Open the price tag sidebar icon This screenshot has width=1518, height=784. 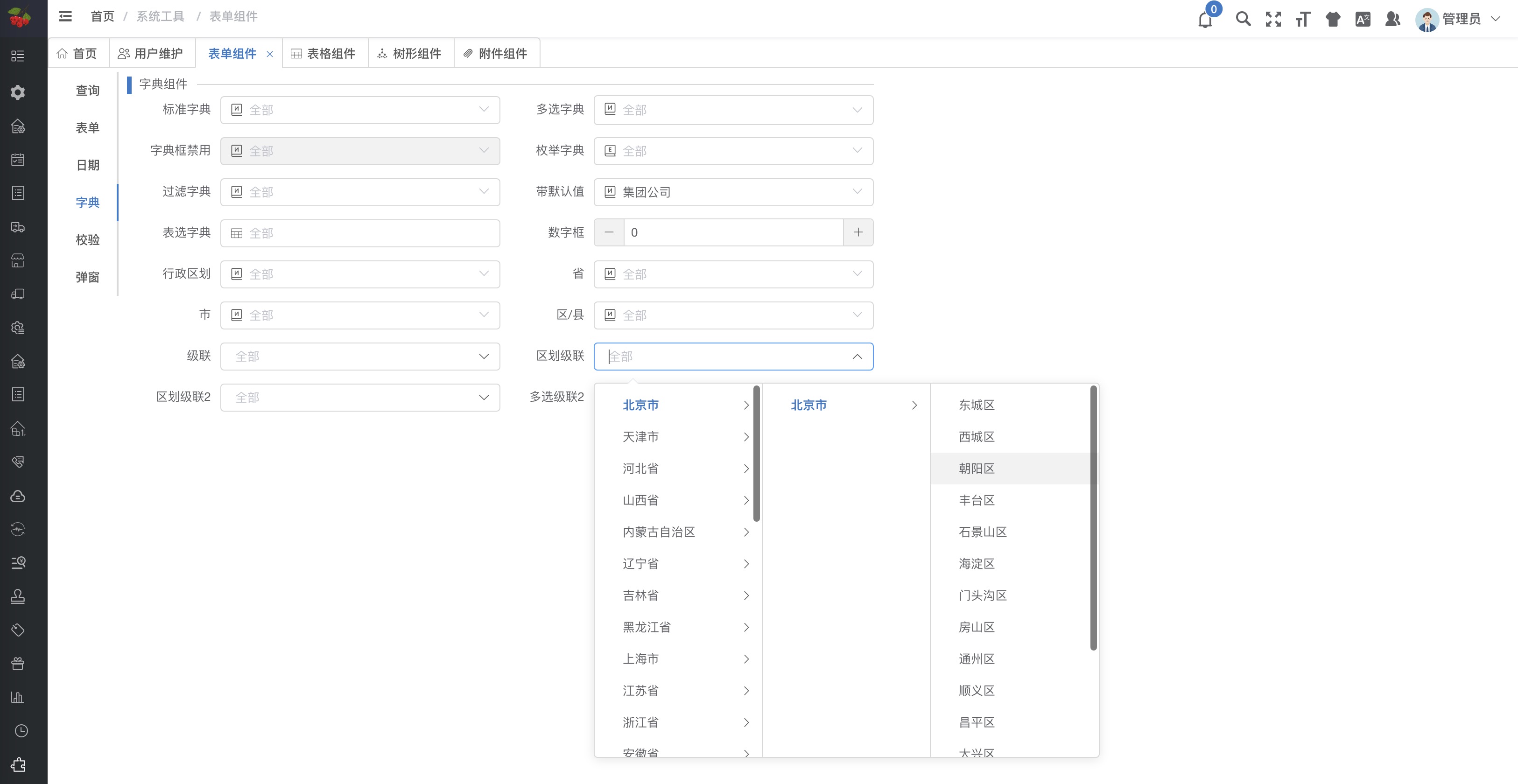pyautogui.click(x=18, y=630)
